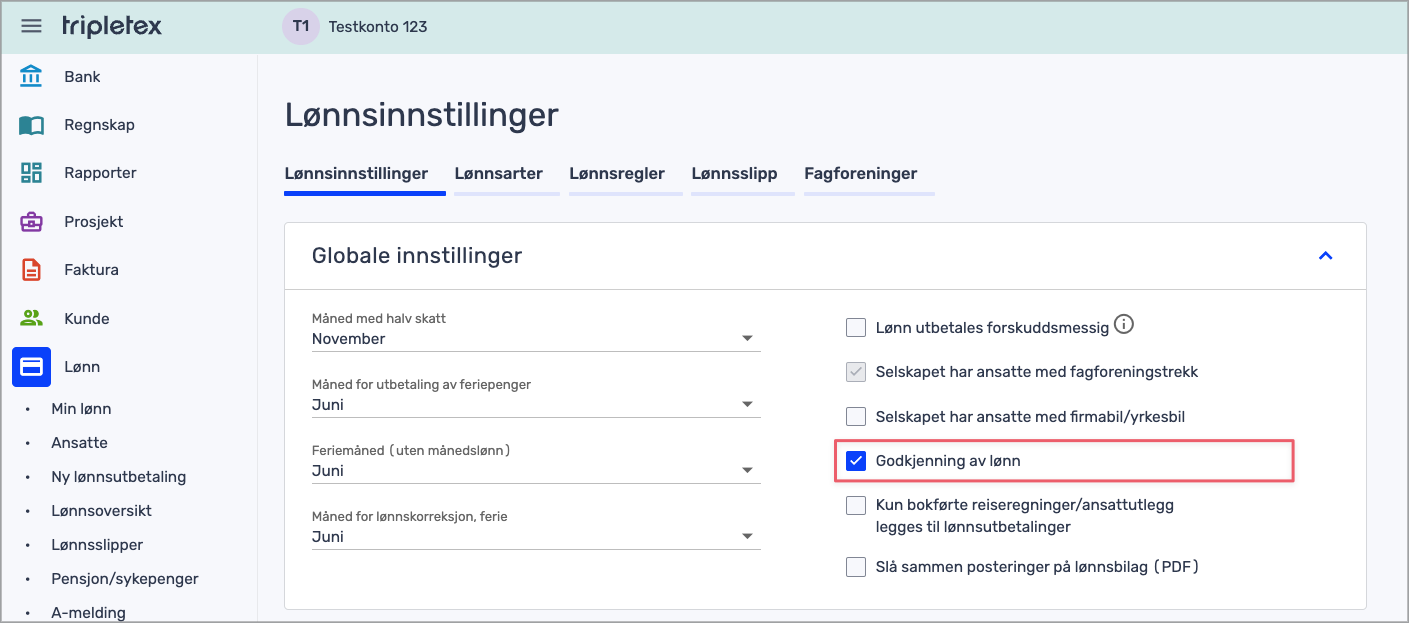Open Måned for utbetaling av feriepenger dropdown
1409x623 pixels.
(535, 405)
